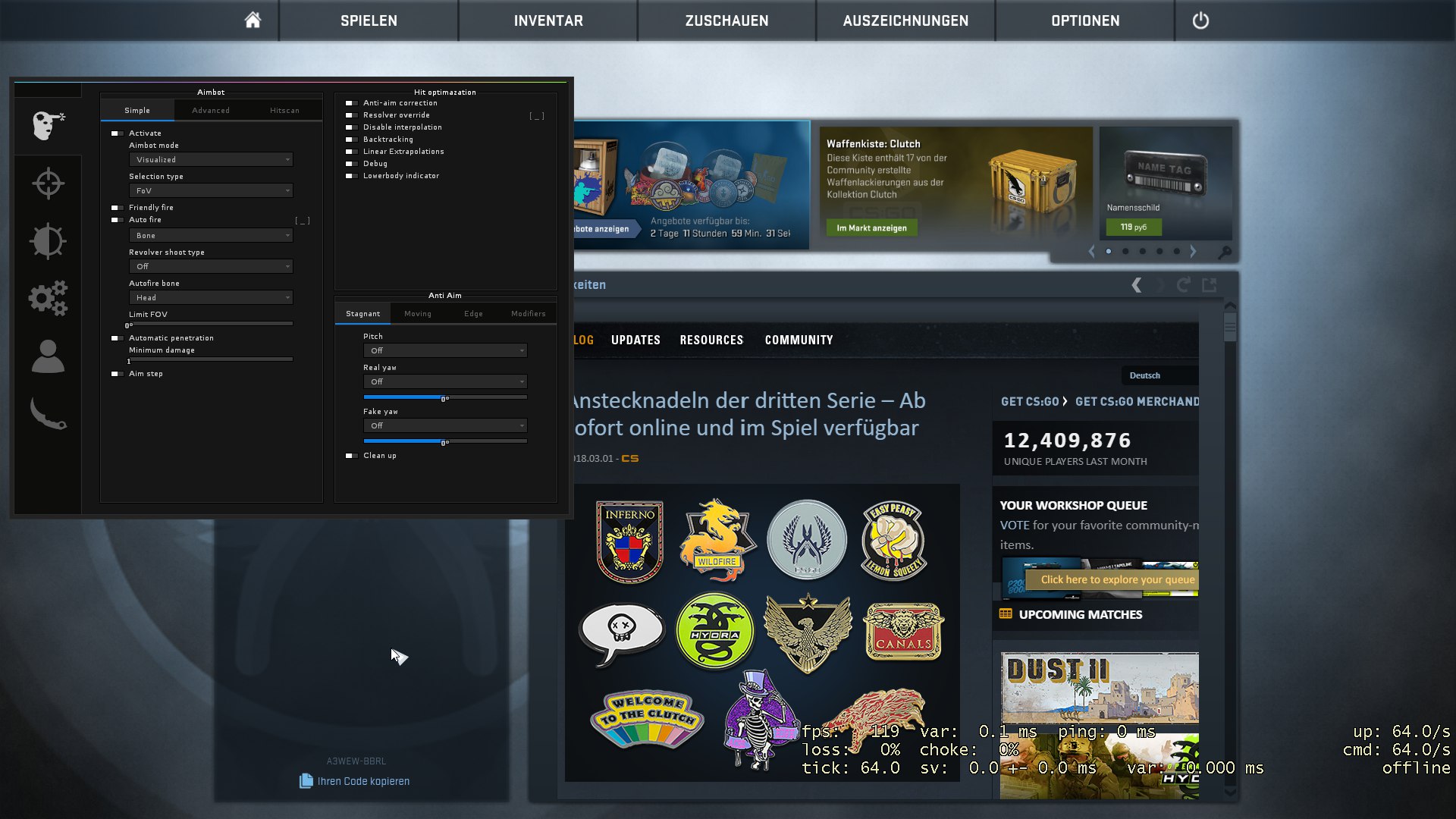Open the Autofire bone Head dropdown
1456x819 pixels.
[211, 298]
